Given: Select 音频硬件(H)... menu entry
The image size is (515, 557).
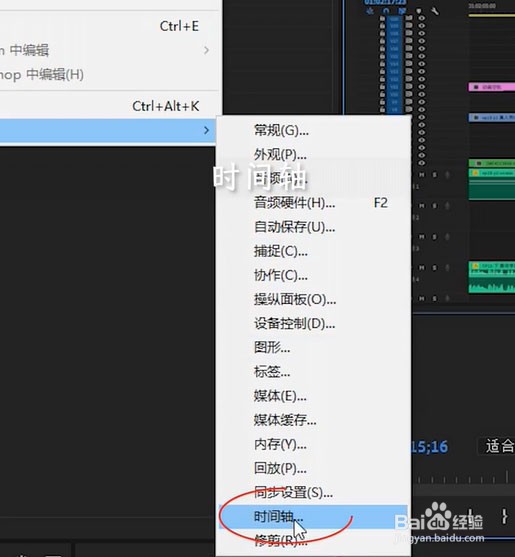Looking at the screenshot, I should click(314, 203).
